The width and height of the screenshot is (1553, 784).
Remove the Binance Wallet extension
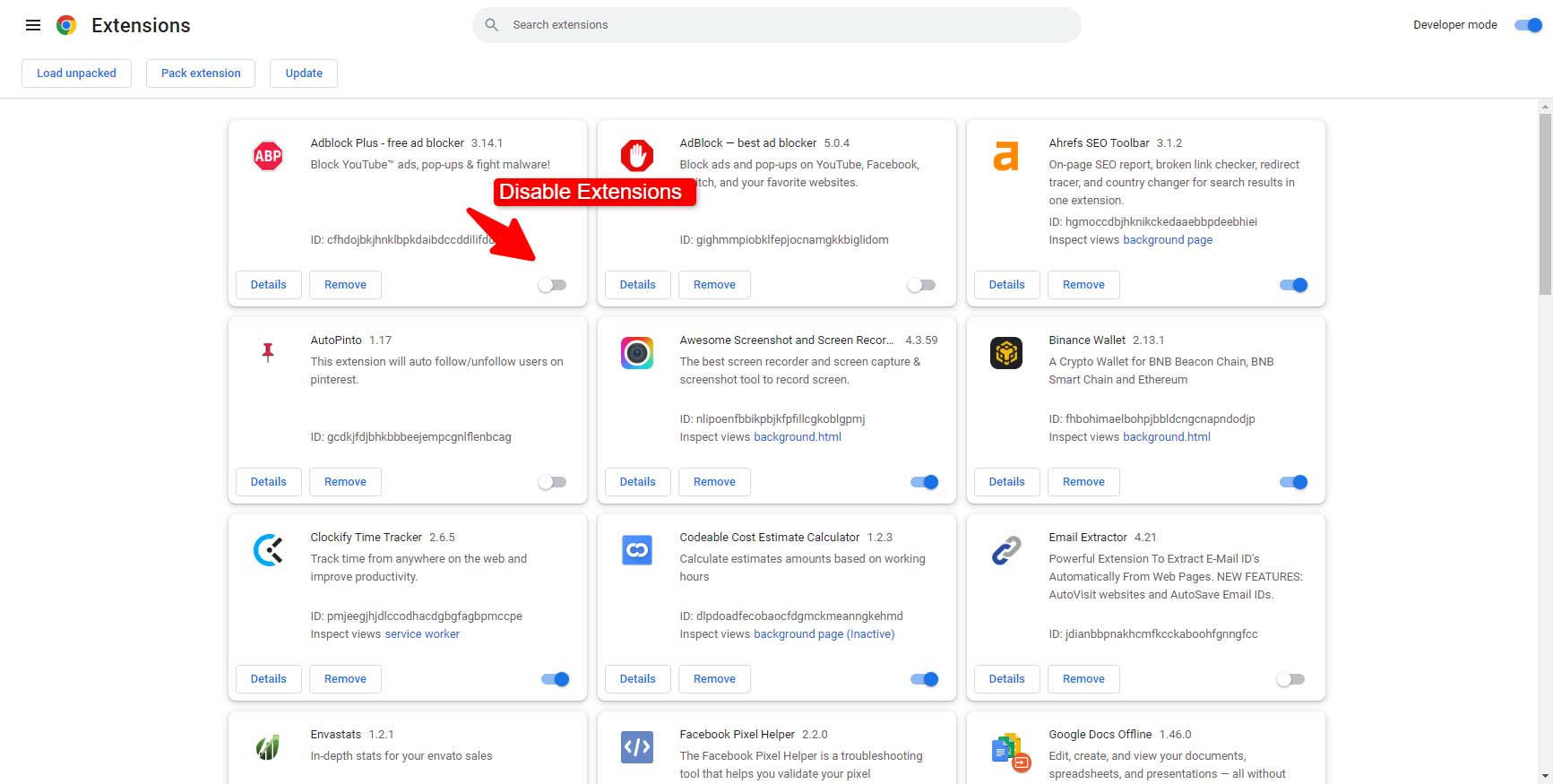coord(1083,482)
